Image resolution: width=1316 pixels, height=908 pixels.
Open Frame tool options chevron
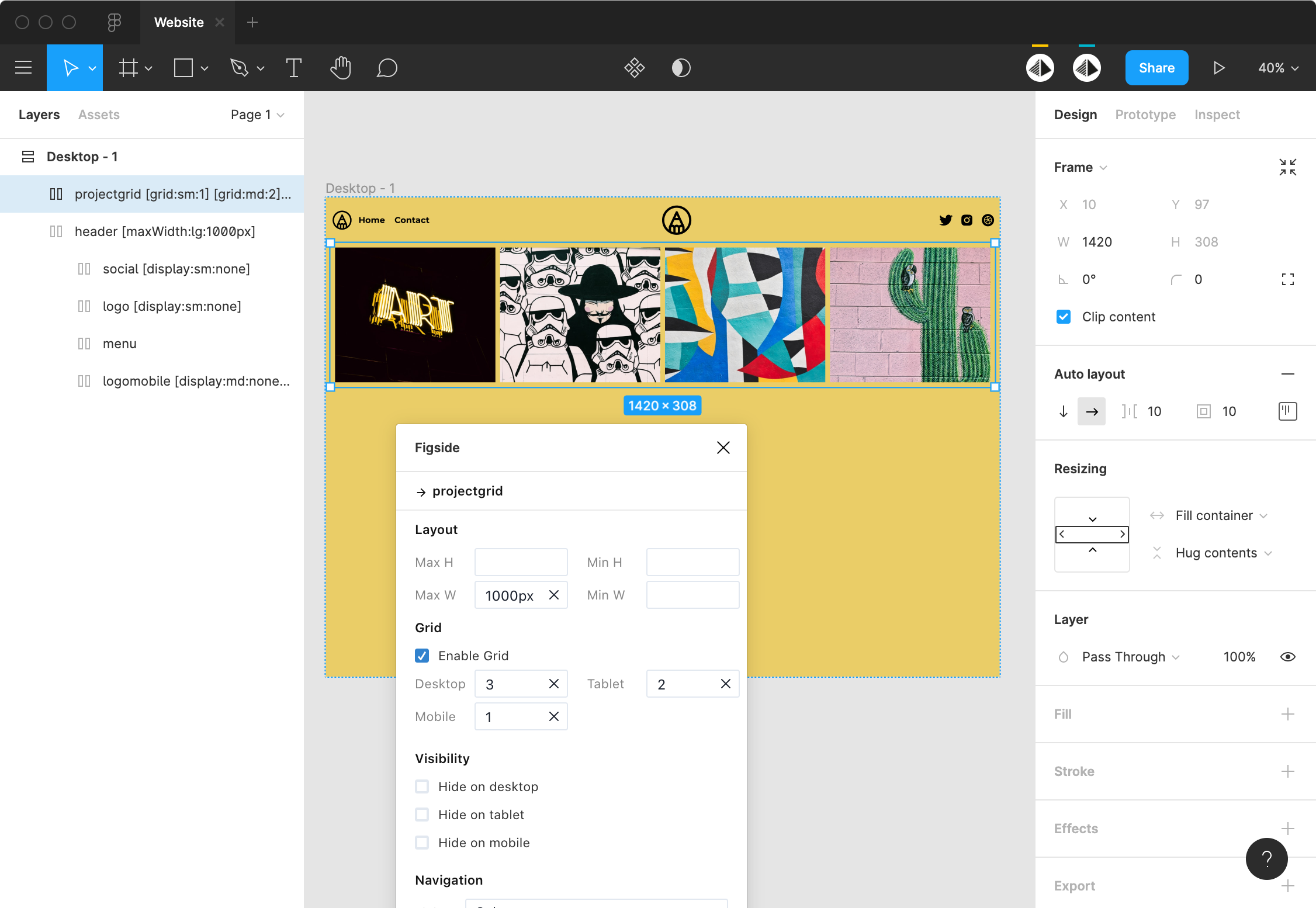tap(148, 68)
